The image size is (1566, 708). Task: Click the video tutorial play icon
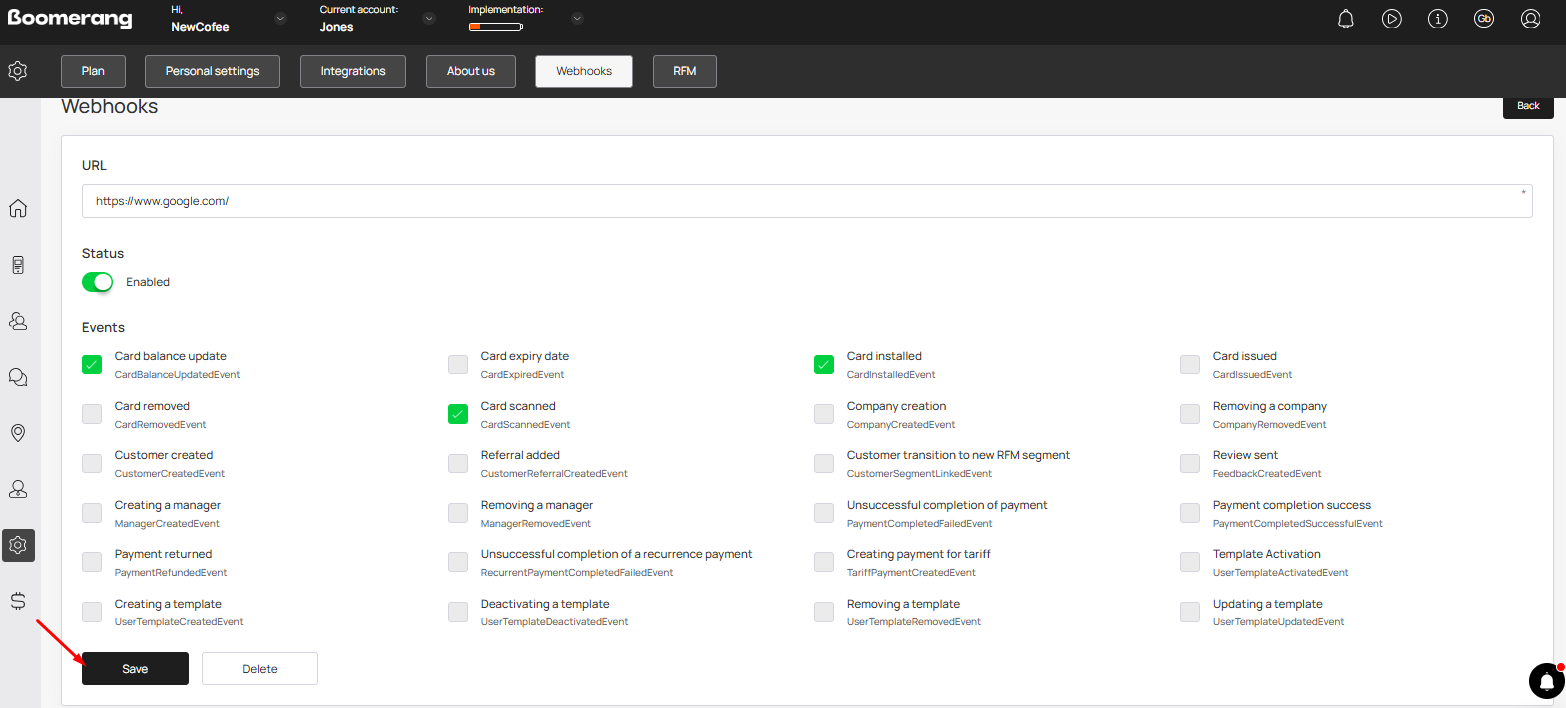click(1392, 19)
